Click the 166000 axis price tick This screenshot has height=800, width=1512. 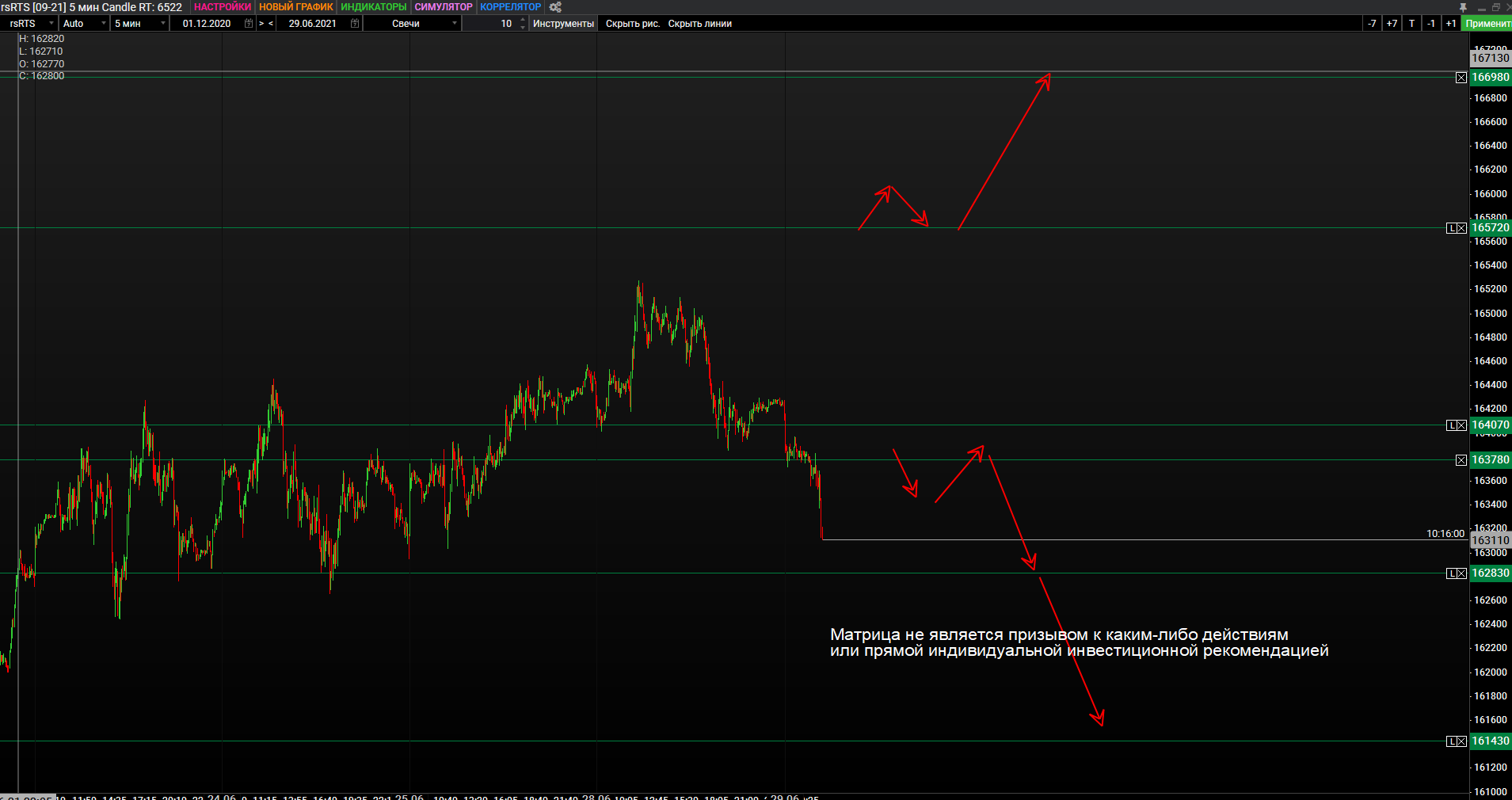point(1491,194)
